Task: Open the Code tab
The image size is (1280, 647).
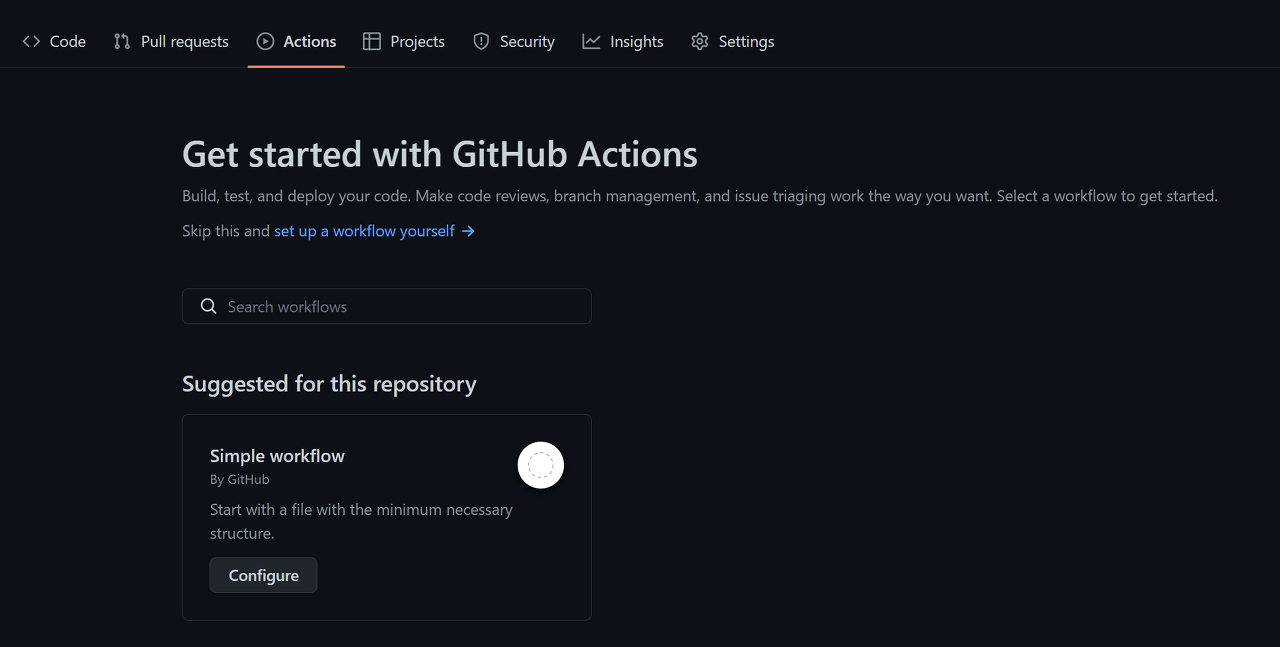Action: 54,41
